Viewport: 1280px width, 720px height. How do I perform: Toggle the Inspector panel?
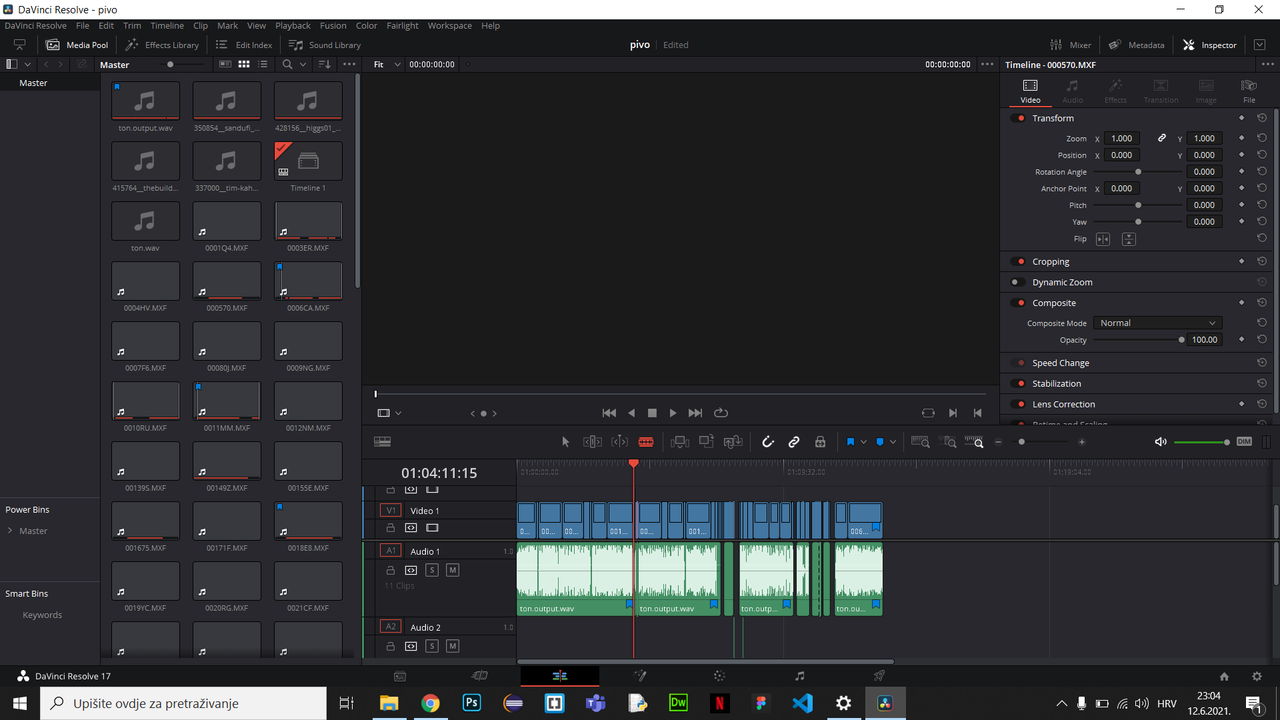1209,45
